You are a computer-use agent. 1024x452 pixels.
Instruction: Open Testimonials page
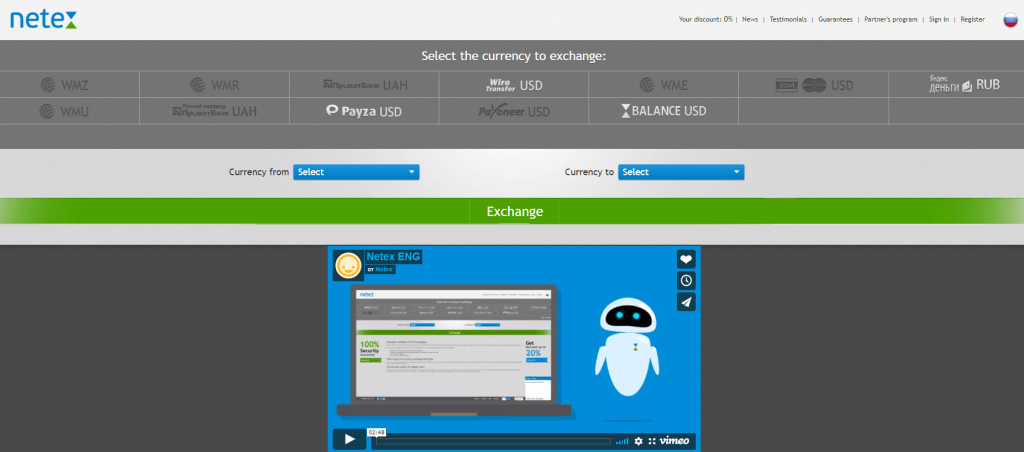[x=788, y=20]
